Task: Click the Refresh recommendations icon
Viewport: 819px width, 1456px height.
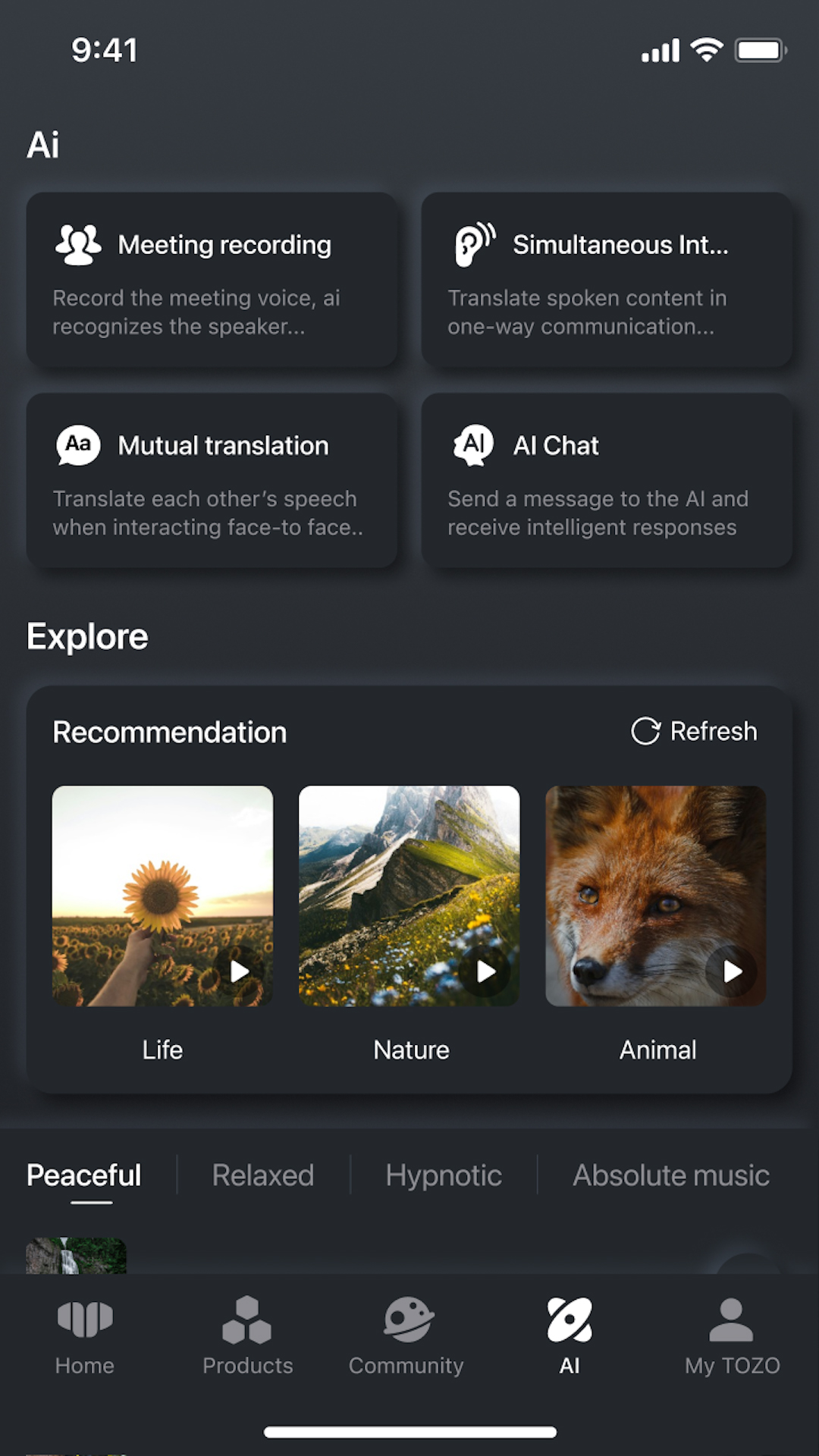Action: pos(645,732)
